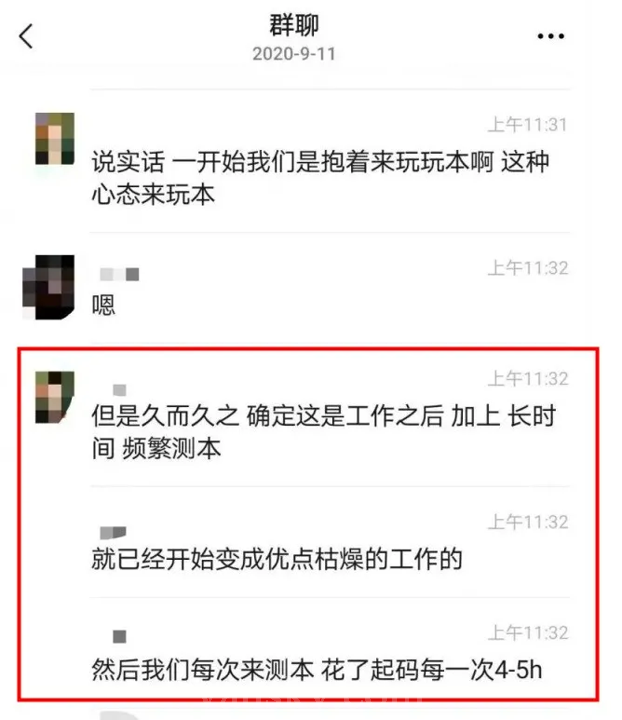Tap the blurred sender name above 嗯
This screenshot has height=720, width=622.
coord(119,274)
